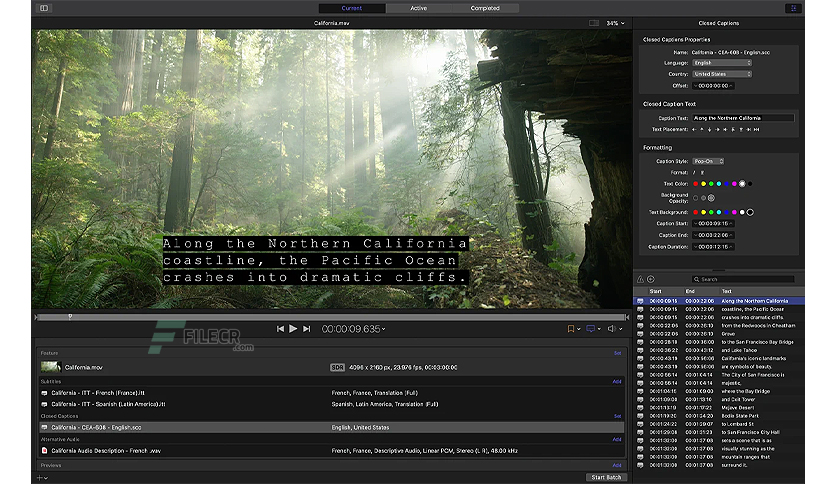Open the Caption Style Pop-On dropdown
Screen dimensions: 836x484
click(x=708, y=161)
